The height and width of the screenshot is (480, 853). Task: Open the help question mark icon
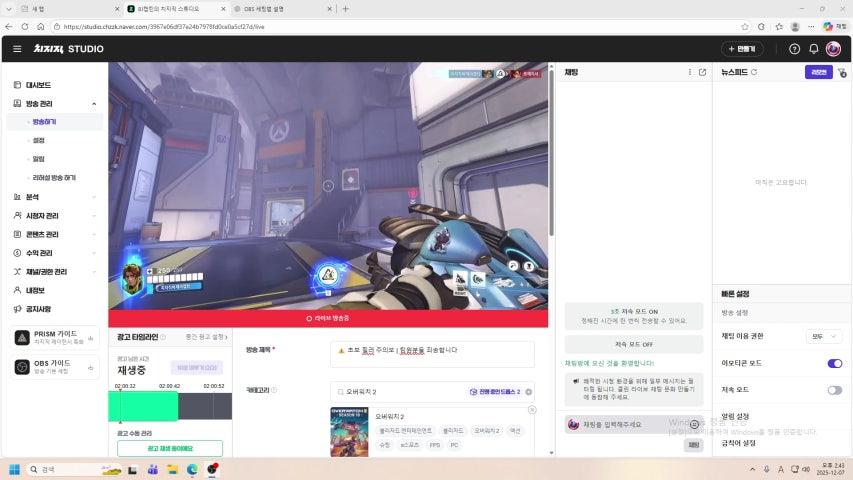coord(794,49)
